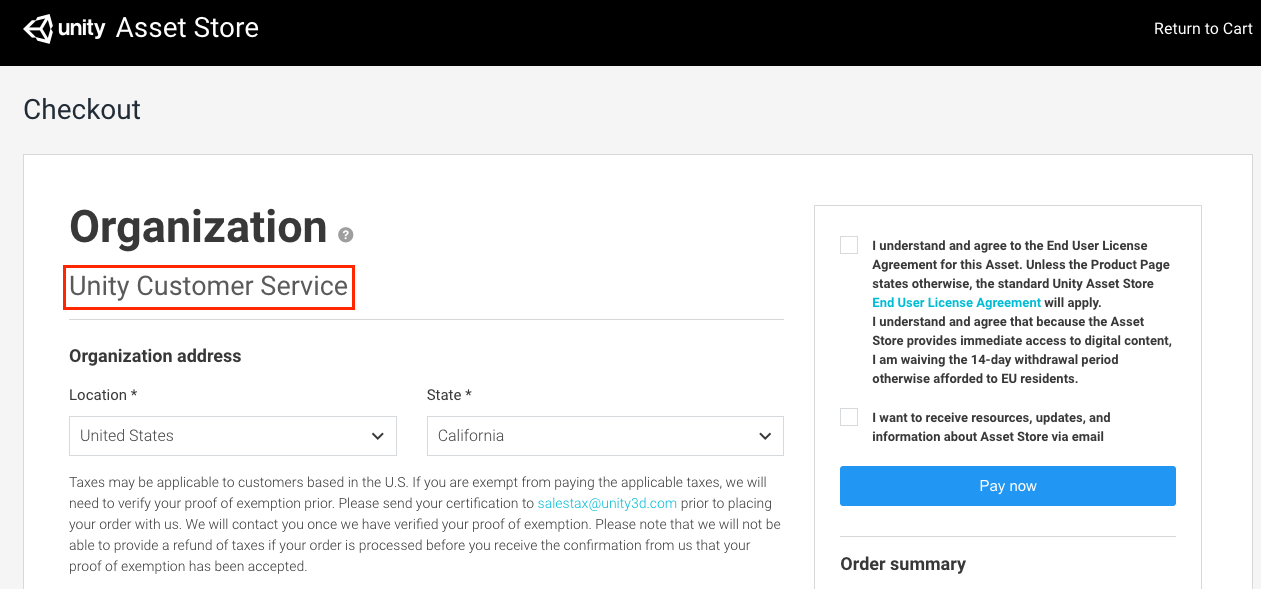Screen dimensions: 1261x589
Task: Click the State field label
Action: pyautogui.click(x=449, y=395)
